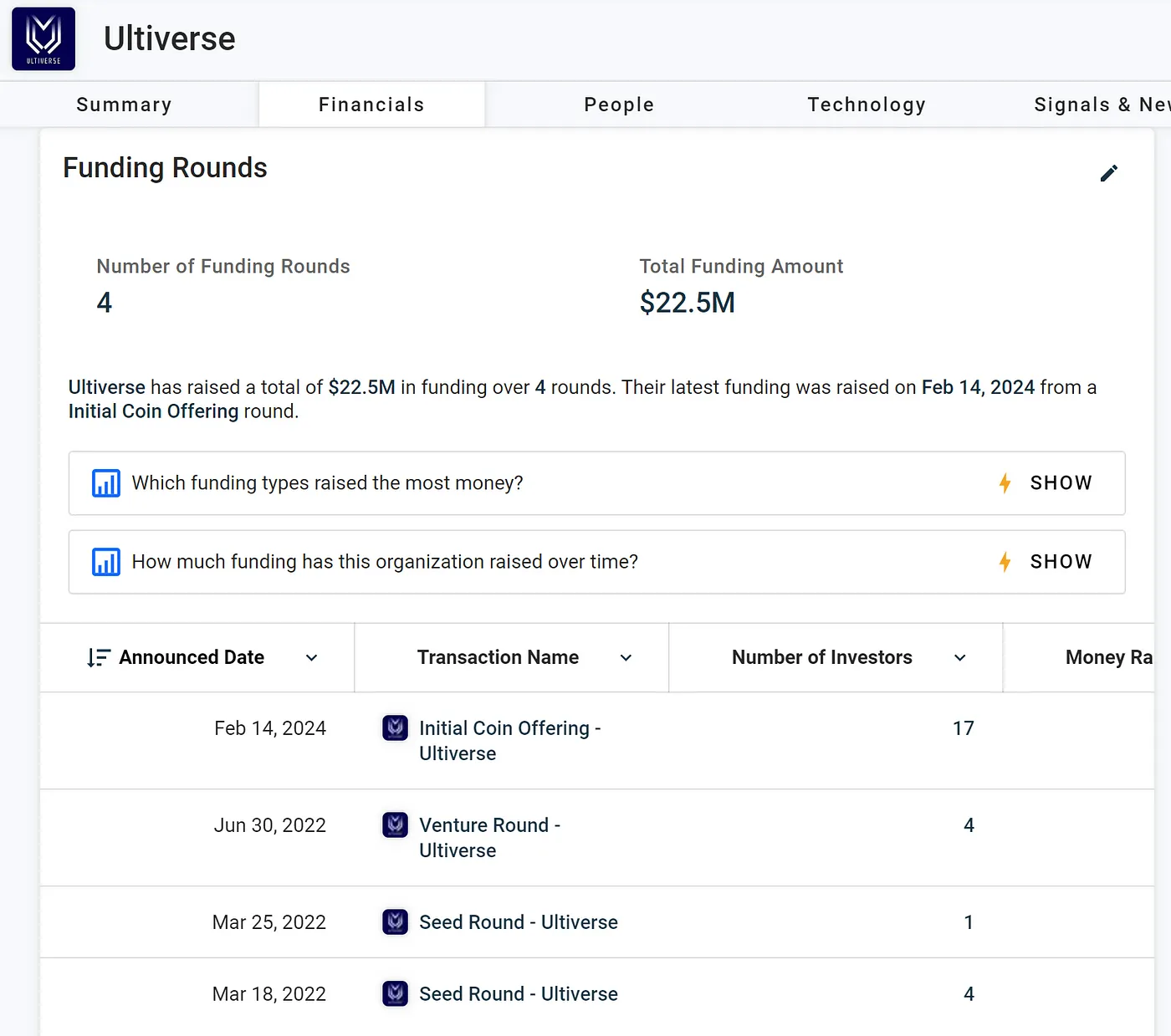Click the Ultiverse page title
Screen dimensions: 1171x1036
(170, 38)
